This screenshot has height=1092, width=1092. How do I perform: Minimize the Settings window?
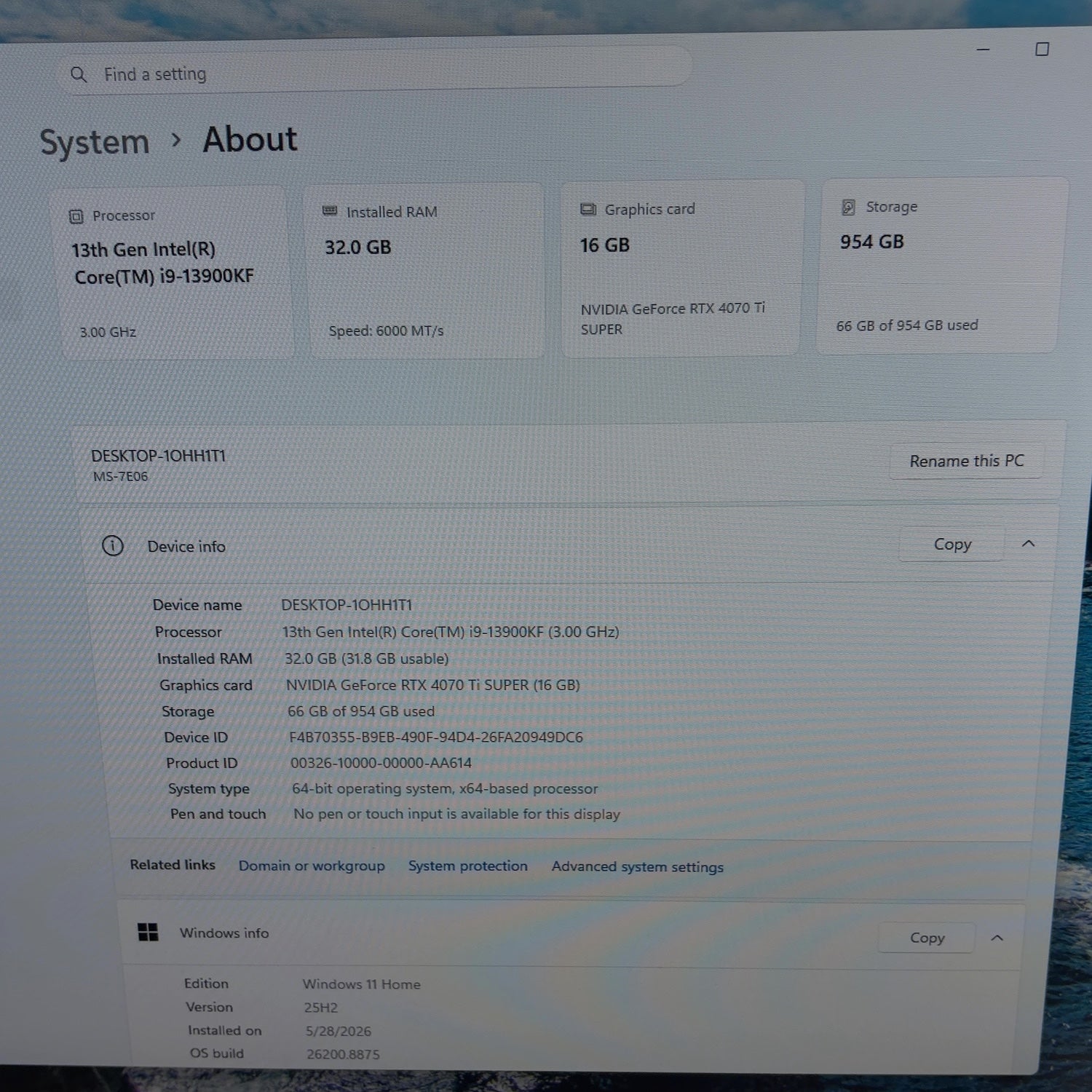click(x=983, y=50)
